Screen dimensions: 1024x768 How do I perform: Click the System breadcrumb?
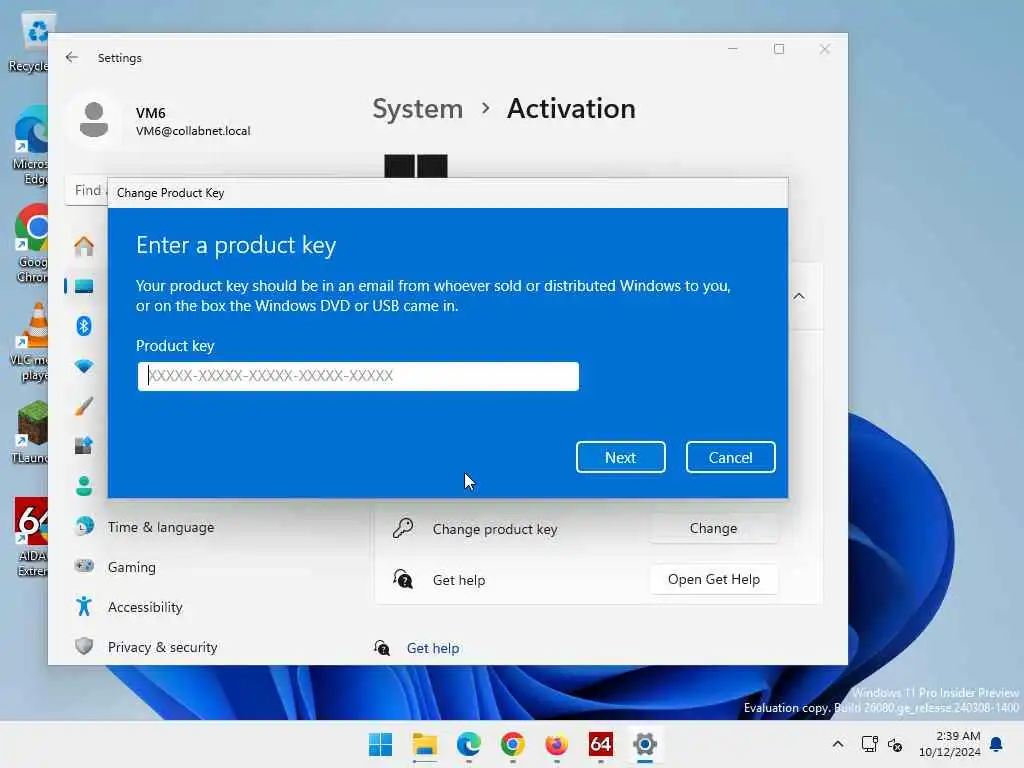(x=417, y=108)
